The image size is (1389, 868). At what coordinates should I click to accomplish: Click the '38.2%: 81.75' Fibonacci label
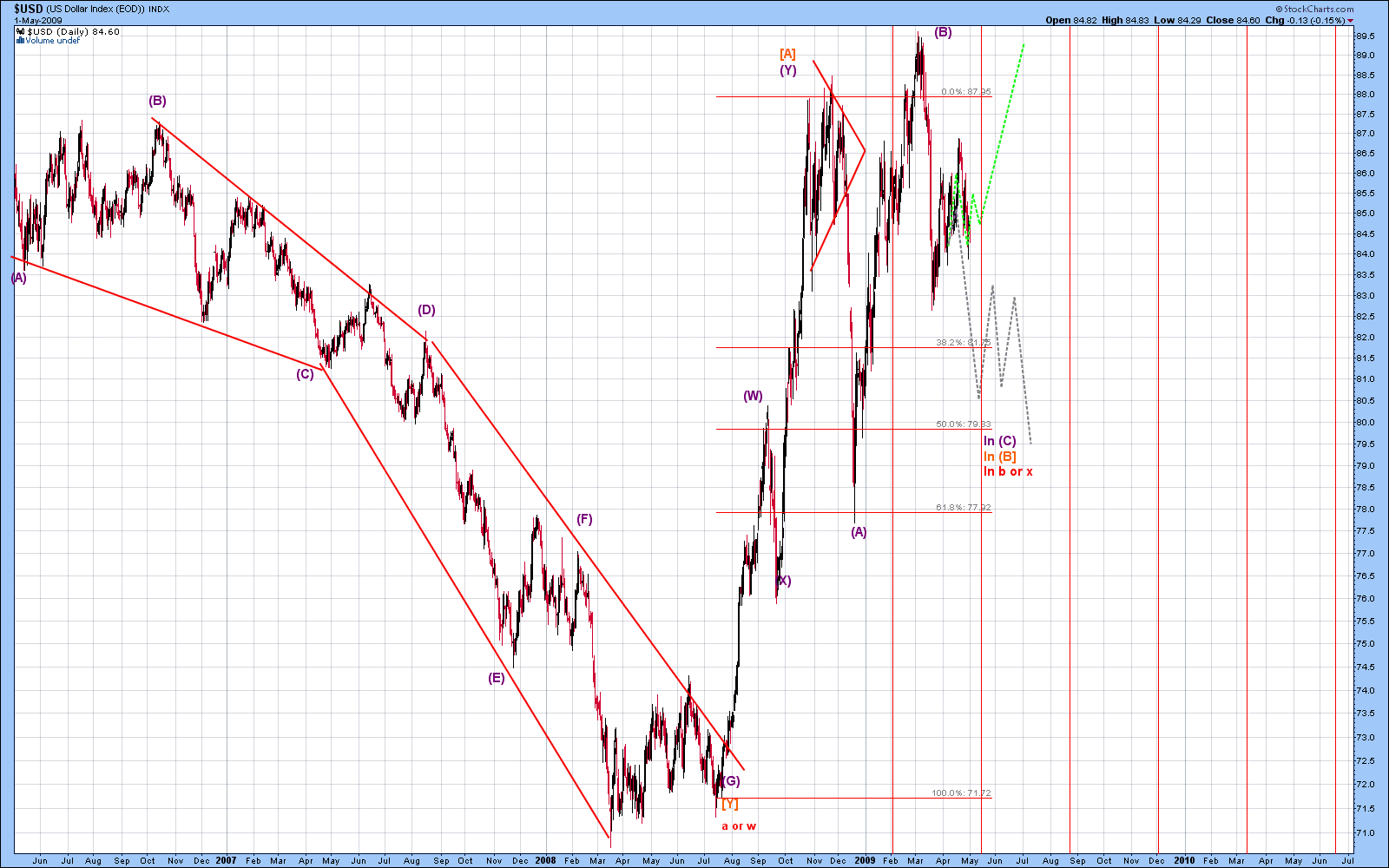pos(964,343)
